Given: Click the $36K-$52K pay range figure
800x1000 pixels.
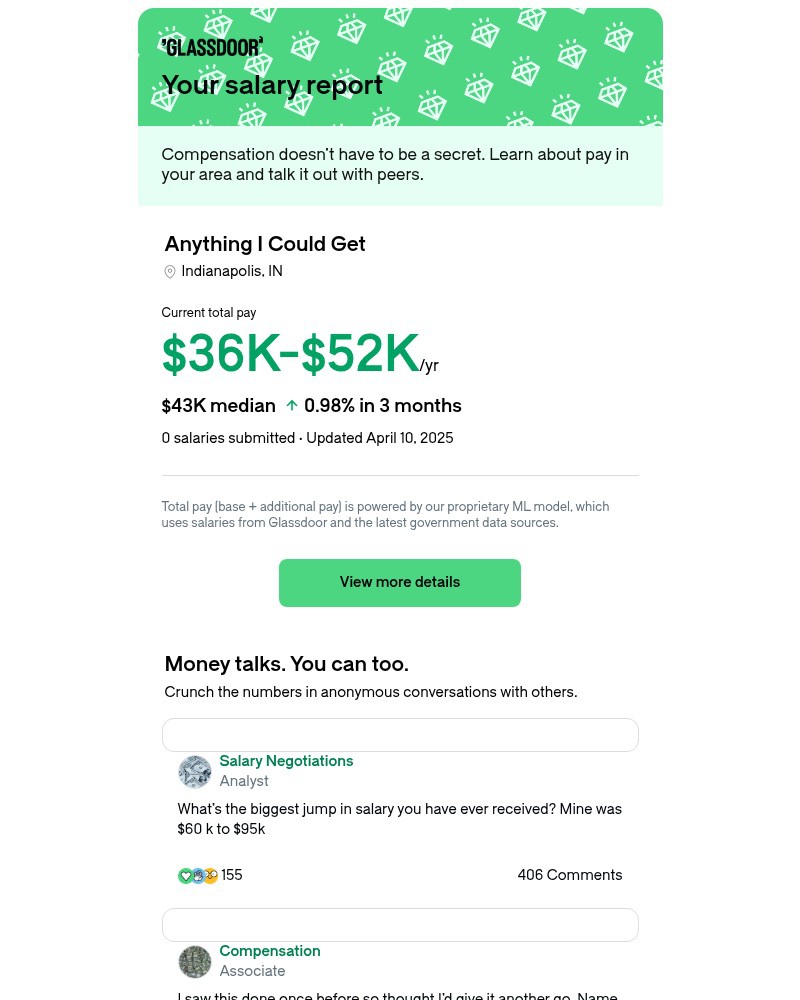Looking at the screenshot, I should [x=291, y=355].
